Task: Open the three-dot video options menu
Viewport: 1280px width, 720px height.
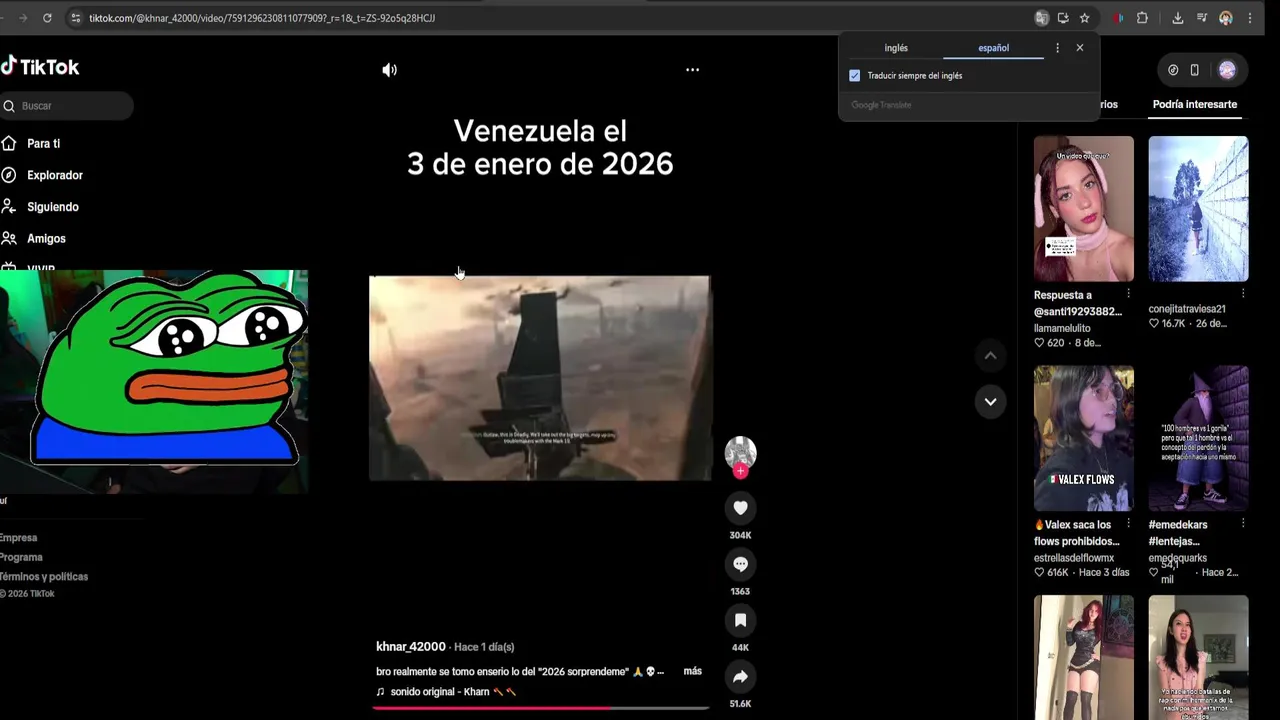Action: (x=692, y=70)
